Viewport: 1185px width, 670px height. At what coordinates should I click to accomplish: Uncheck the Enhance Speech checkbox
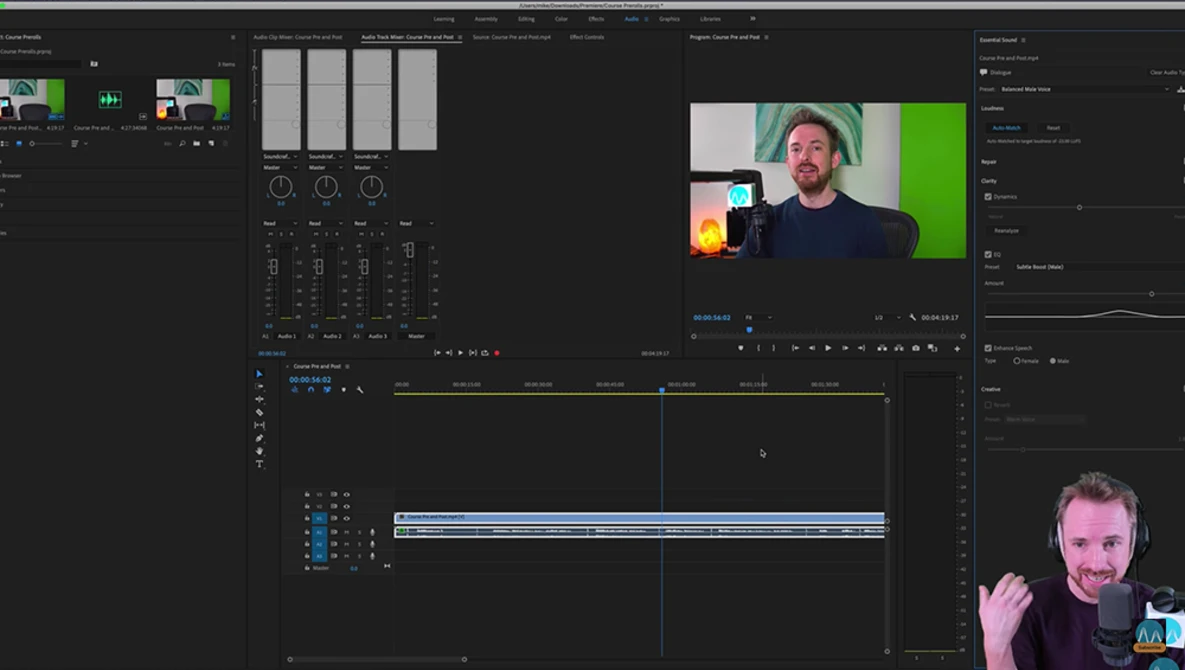988,348
